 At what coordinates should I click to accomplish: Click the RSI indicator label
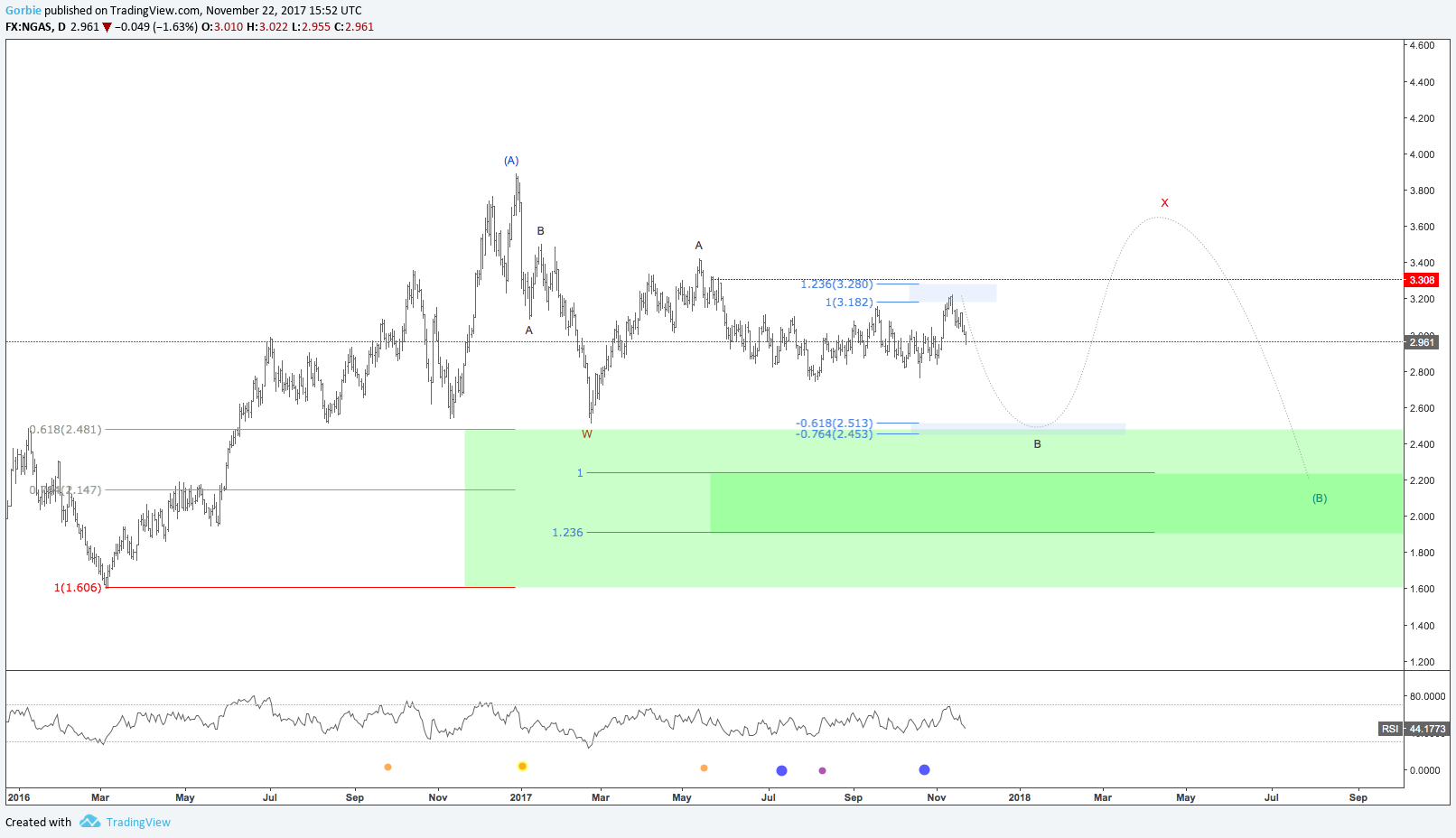(1390, 729)
